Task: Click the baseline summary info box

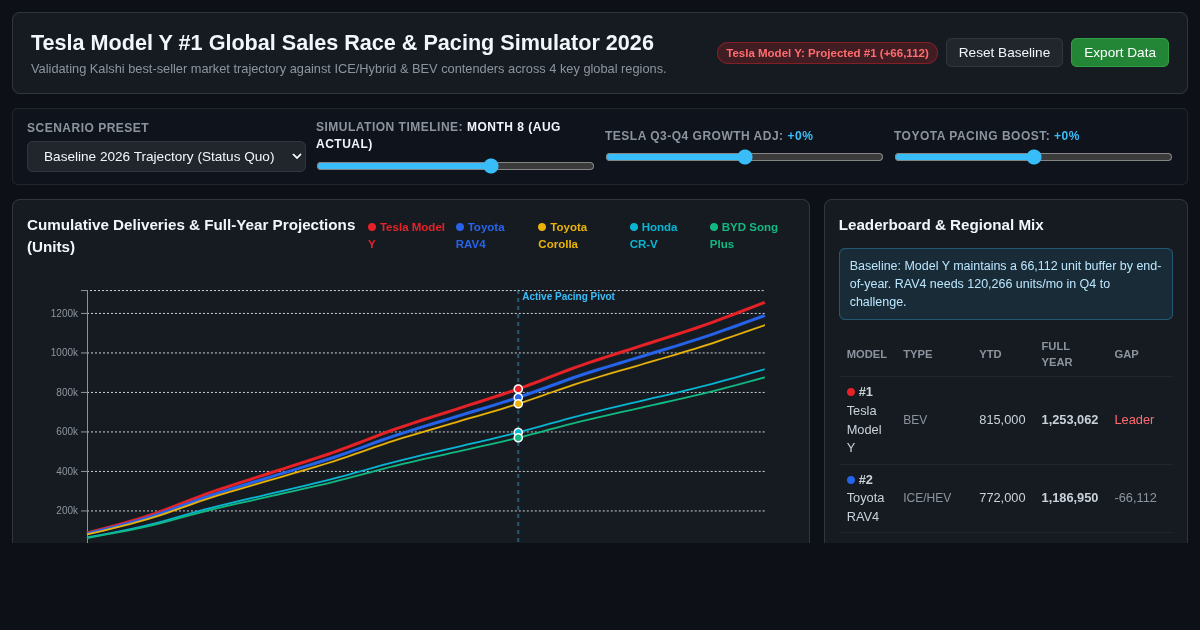Action: coord(1006,284)
